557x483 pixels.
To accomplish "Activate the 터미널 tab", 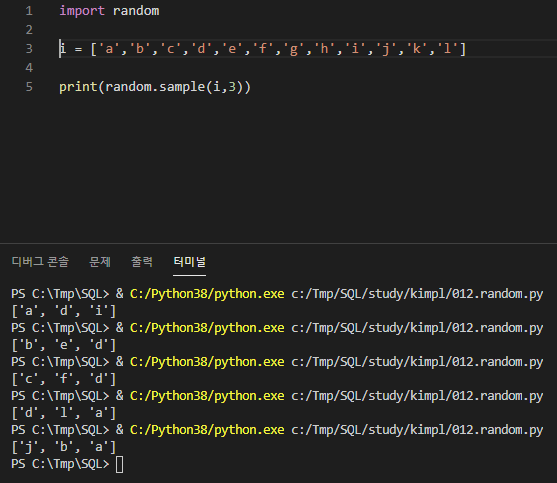I will click(189, 262).
